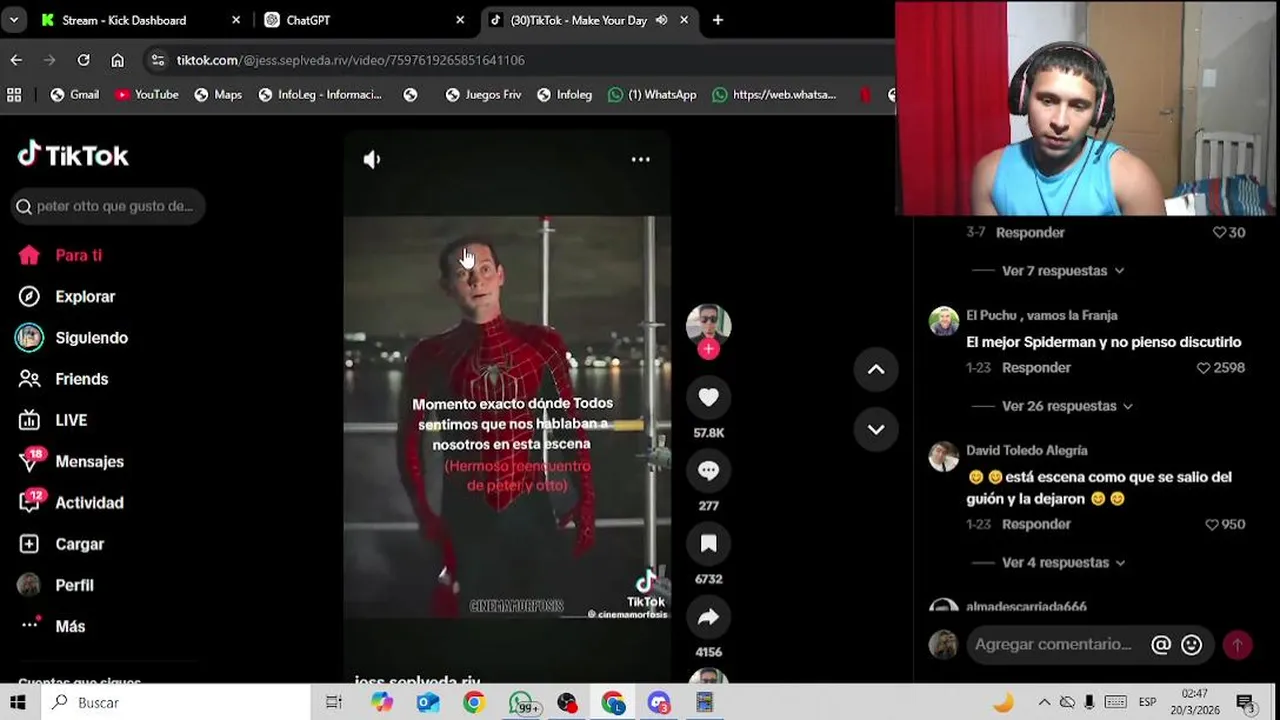Screen dimensions: 1280x720
Task: Go to previous video with up chevron
Action: (x=876, y=369)
